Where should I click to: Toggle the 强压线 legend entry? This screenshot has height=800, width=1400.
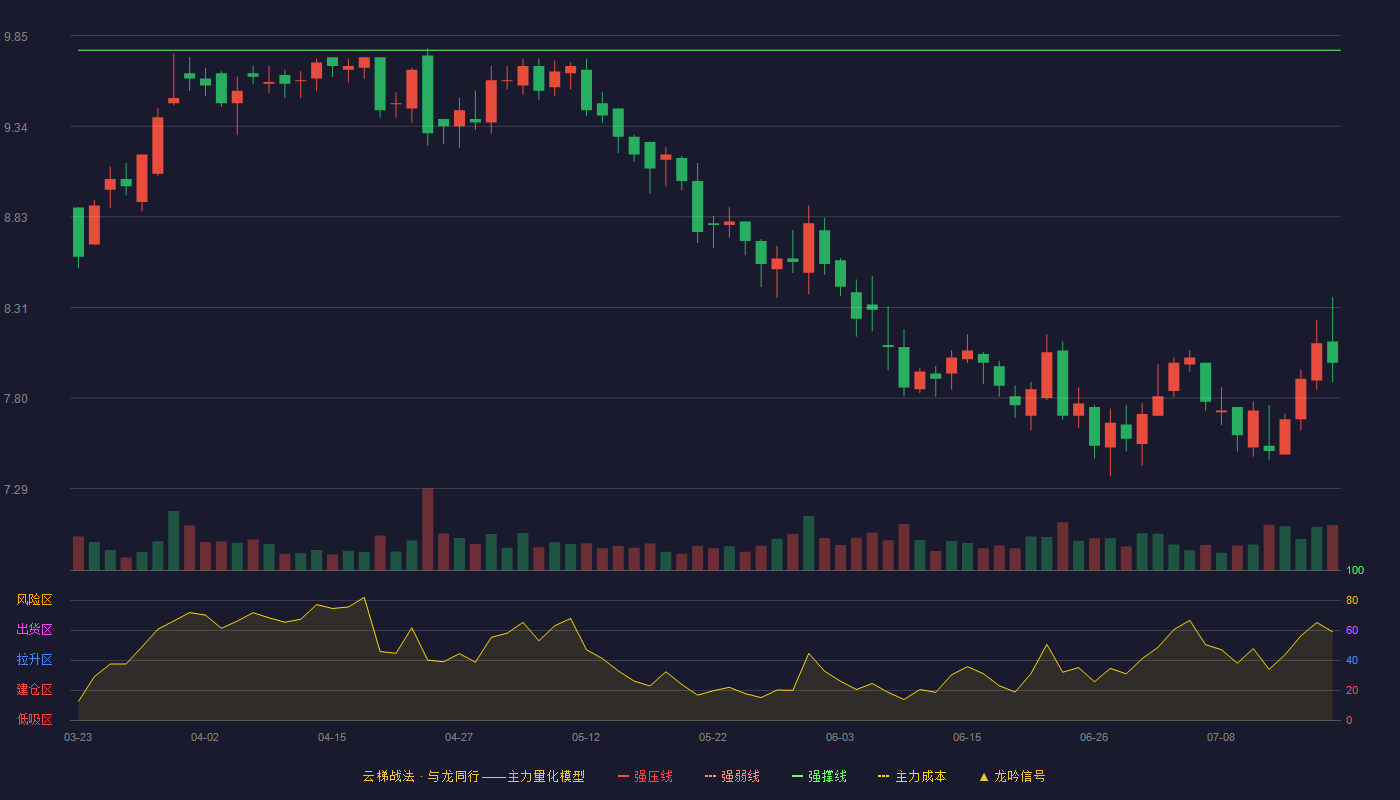(645, 776)
